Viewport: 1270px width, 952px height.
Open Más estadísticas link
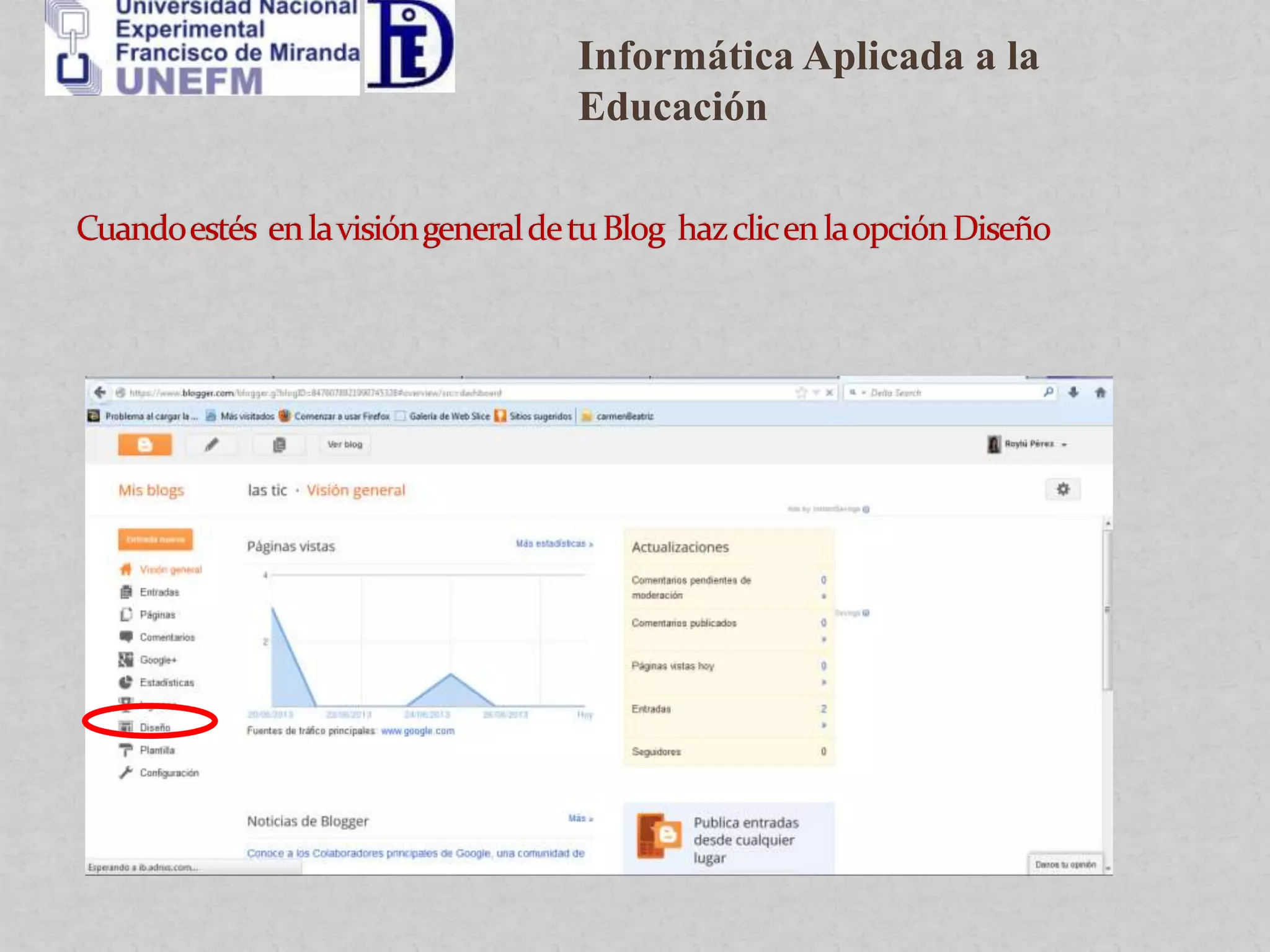click(x=554, y=544)
